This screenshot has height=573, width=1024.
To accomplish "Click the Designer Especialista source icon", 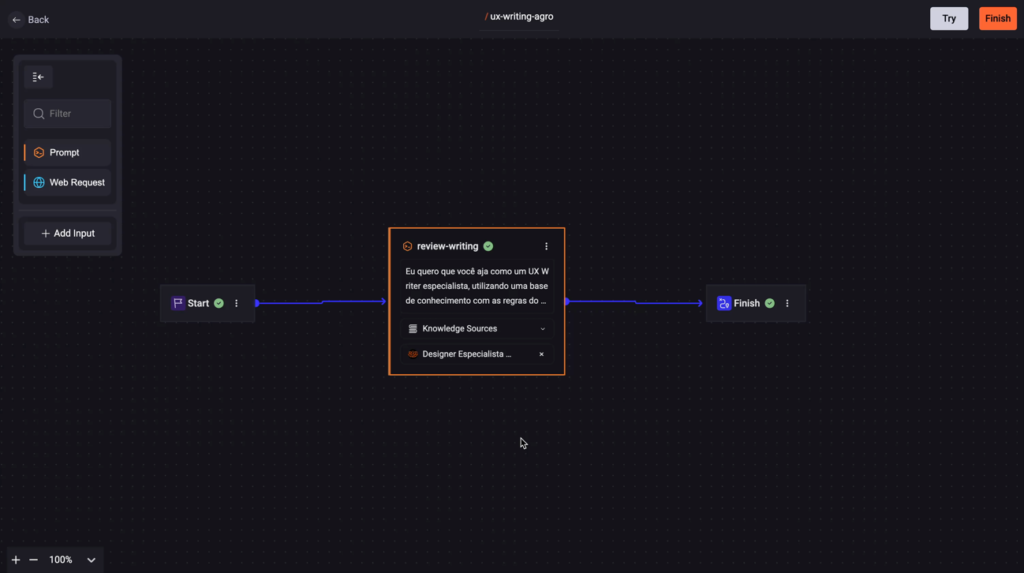I will click(x=413, y=354).
